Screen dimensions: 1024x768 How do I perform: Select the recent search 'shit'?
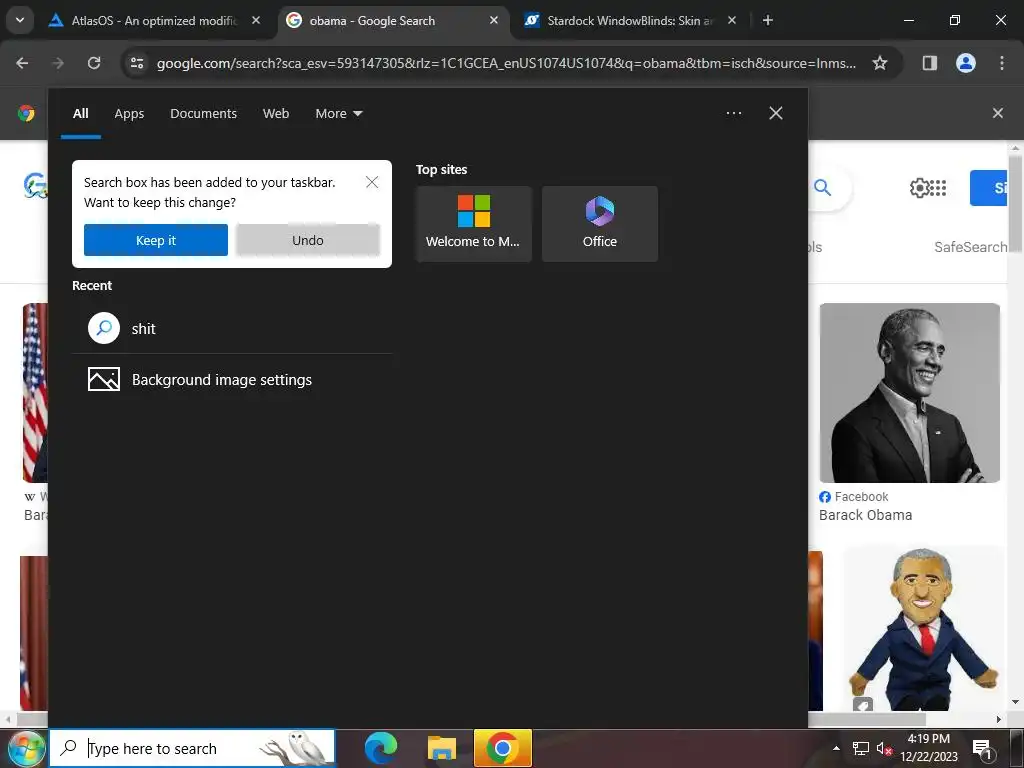232,328
